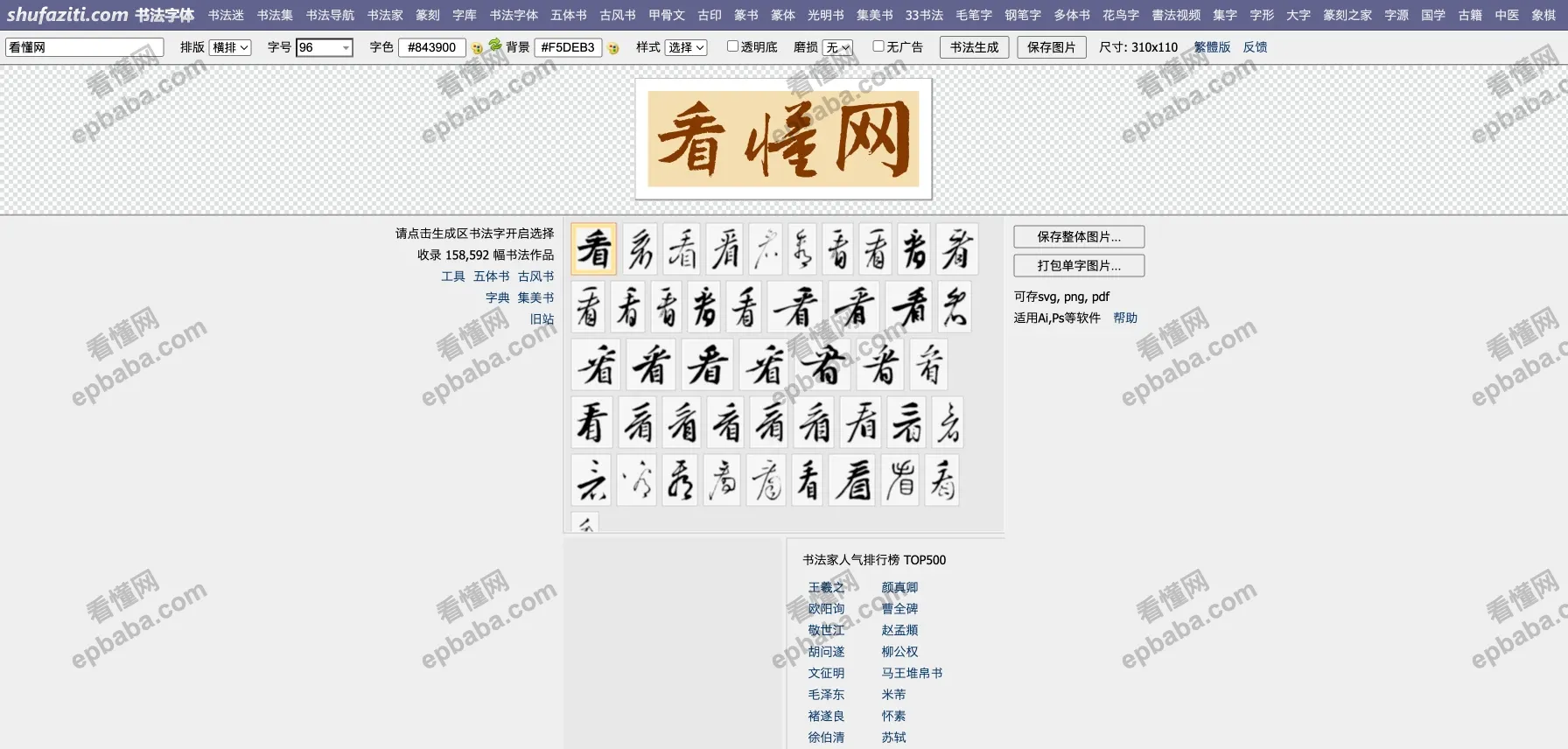
Task: Open the 书法导航 menu item
Action: [330, 15]
